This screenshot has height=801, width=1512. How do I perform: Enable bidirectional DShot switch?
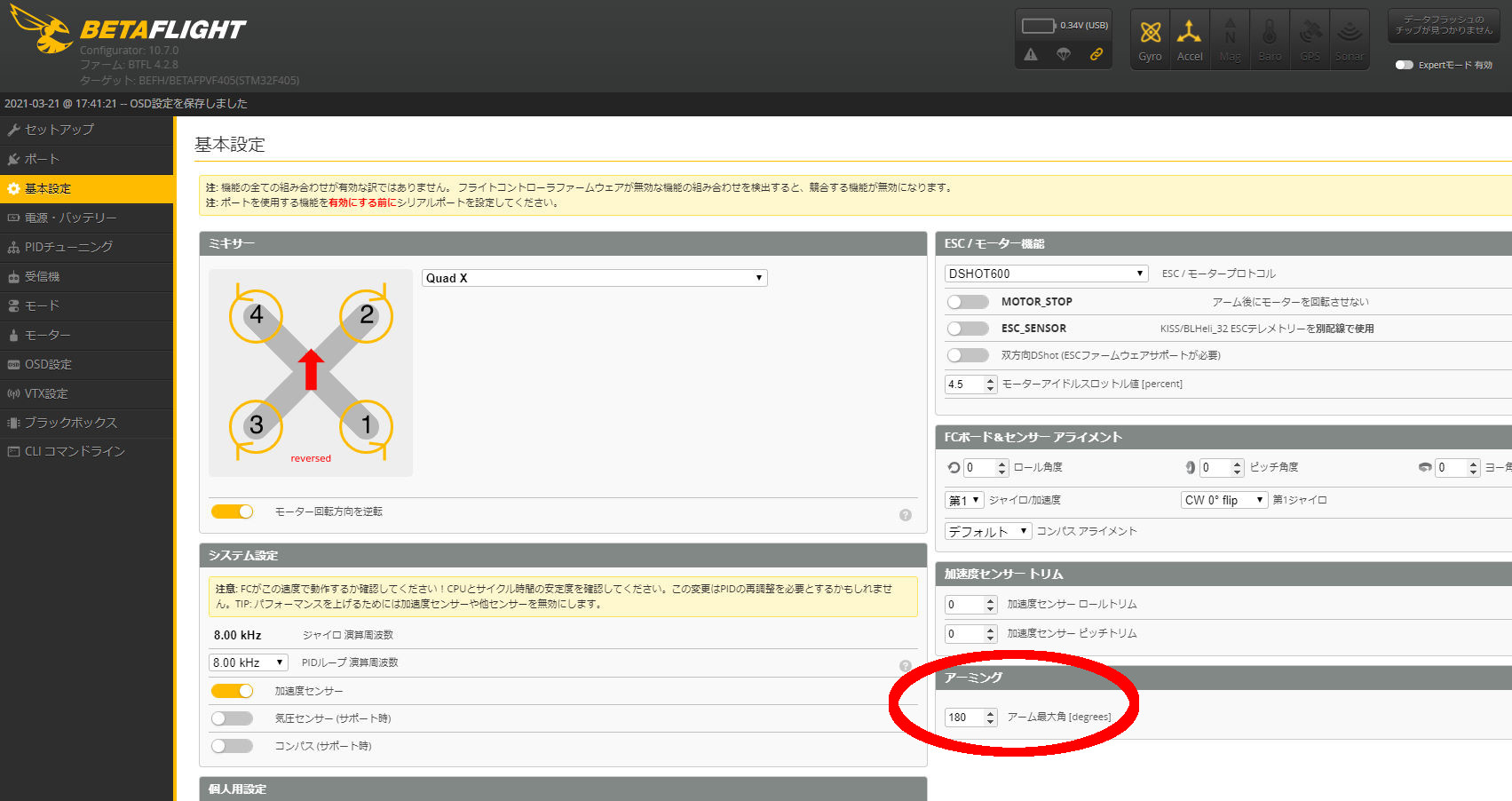point(968,355)
